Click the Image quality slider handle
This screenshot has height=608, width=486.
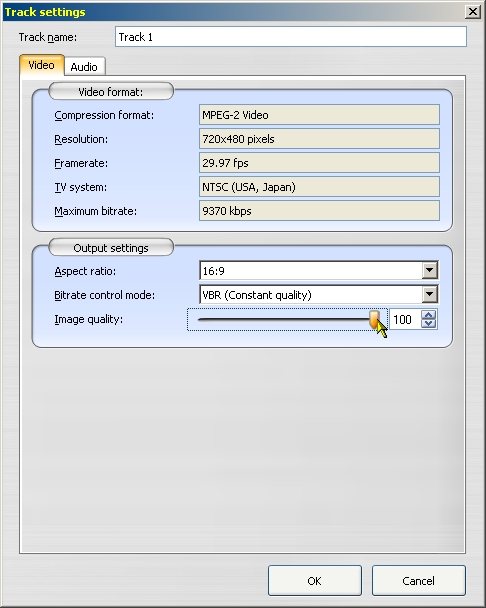374,319
